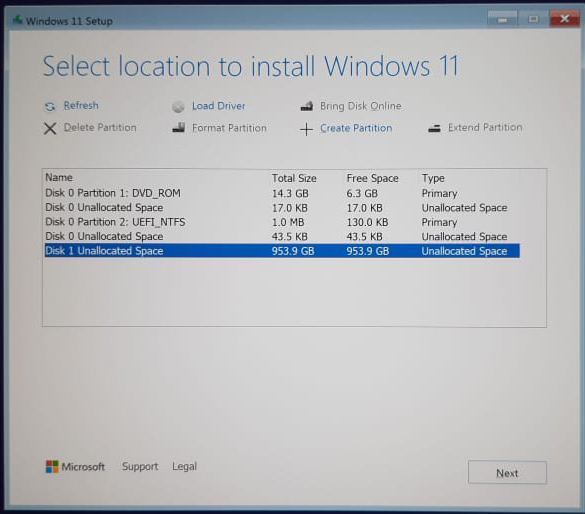Click Bring Disk Online text
Viewport: 585px width, 514px height.
click(361, 106)
